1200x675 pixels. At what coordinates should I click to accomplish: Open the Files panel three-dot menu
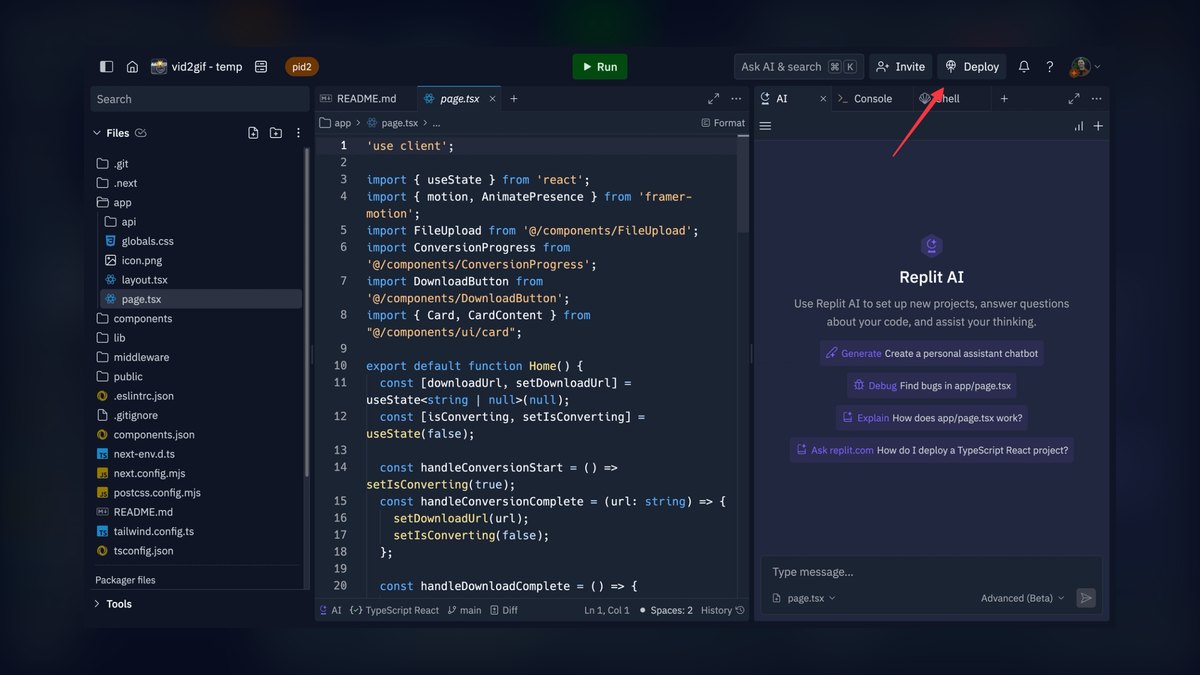(298, 133)
